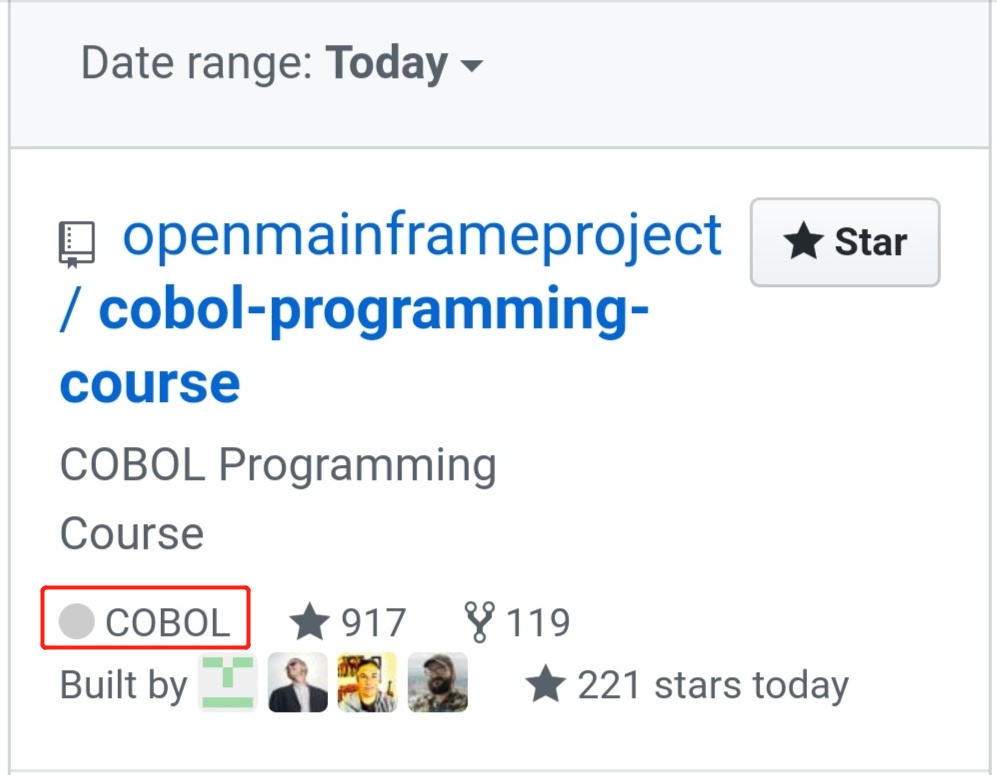Image resolution: width=997 pixels, height=775 pixels.
Task: View the 917 stargazers count
Action: tap(373, 622)
